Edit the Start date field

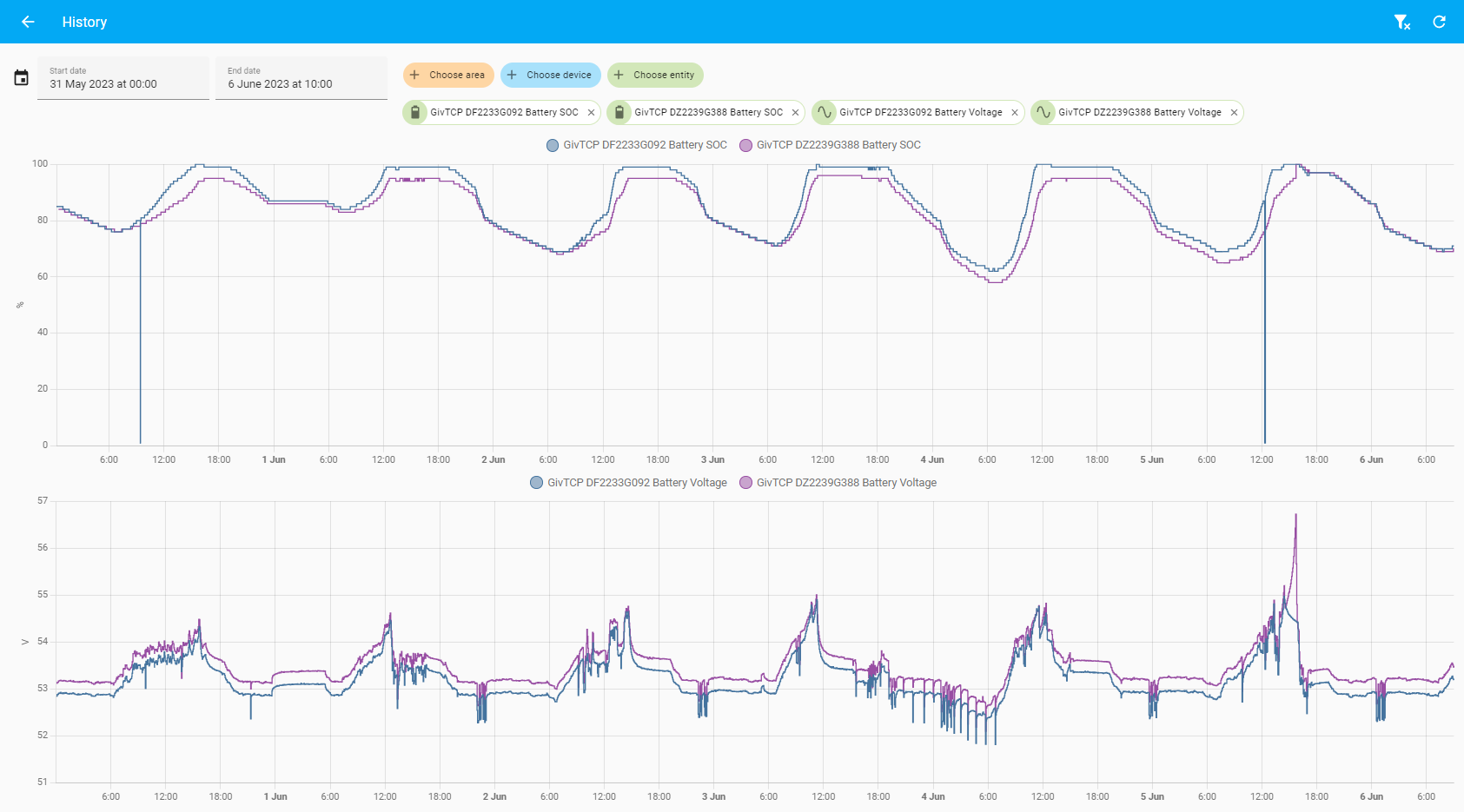coord(123,78)
